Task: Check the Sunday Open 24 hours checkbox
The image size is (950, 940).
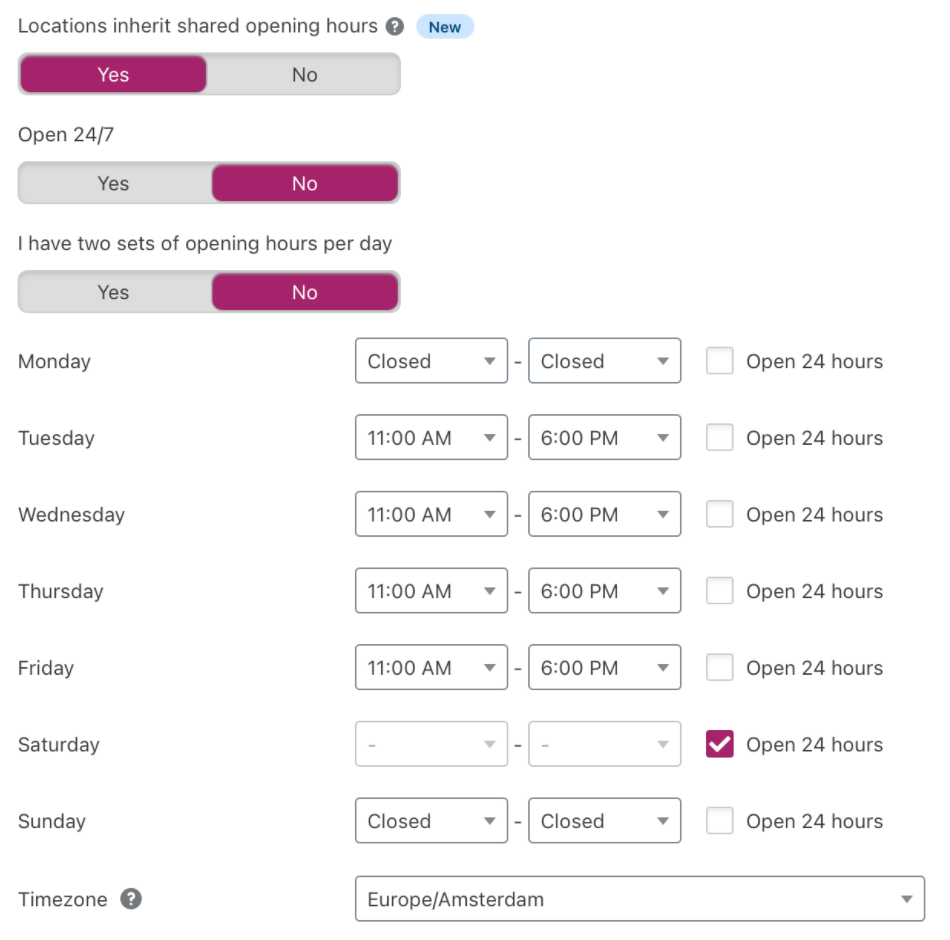Action: [x=720, y=822]
